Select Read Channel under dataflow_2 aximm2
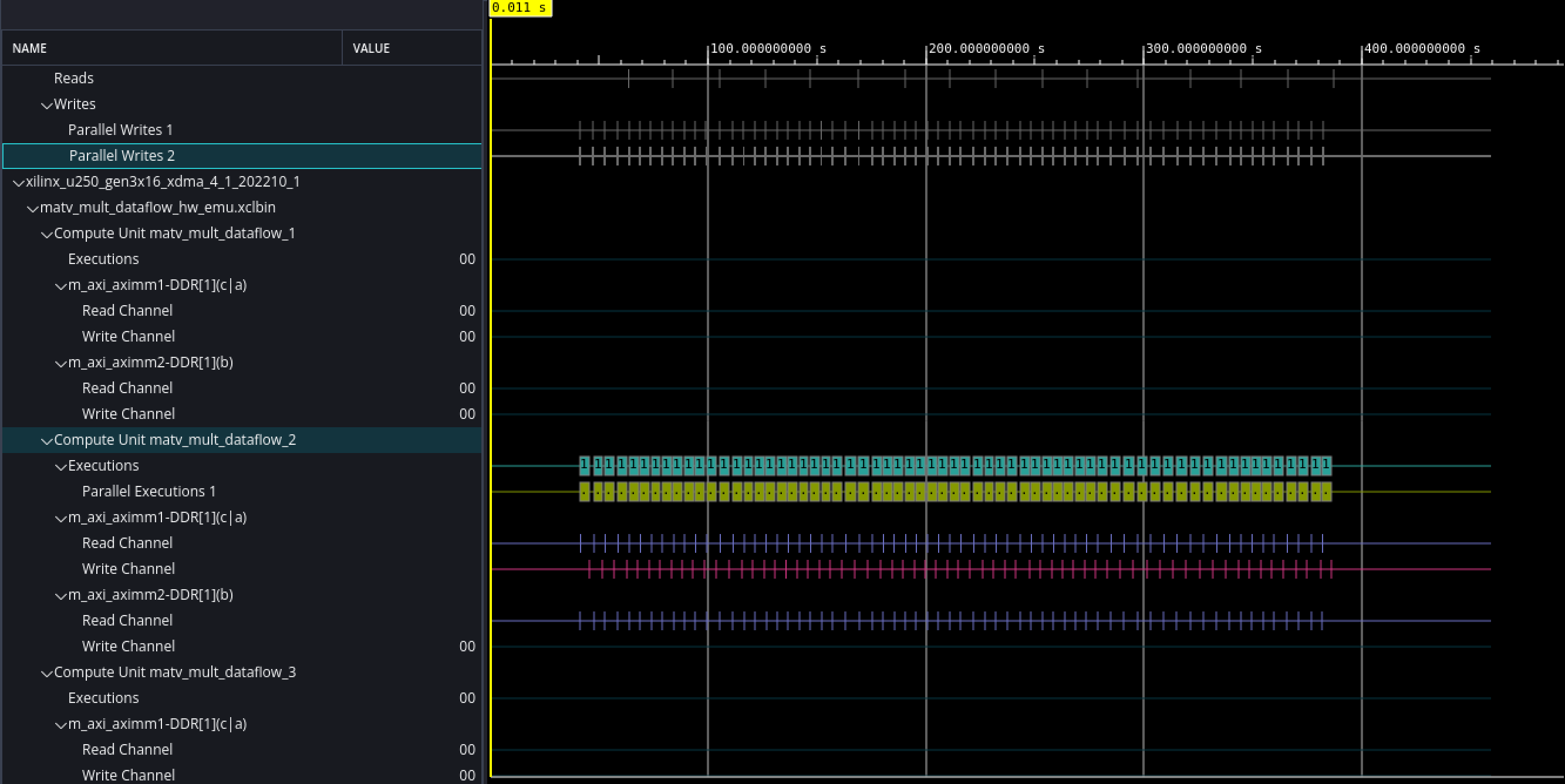The width and height of the screenshot is (1565, 784). tap(242, 621)
